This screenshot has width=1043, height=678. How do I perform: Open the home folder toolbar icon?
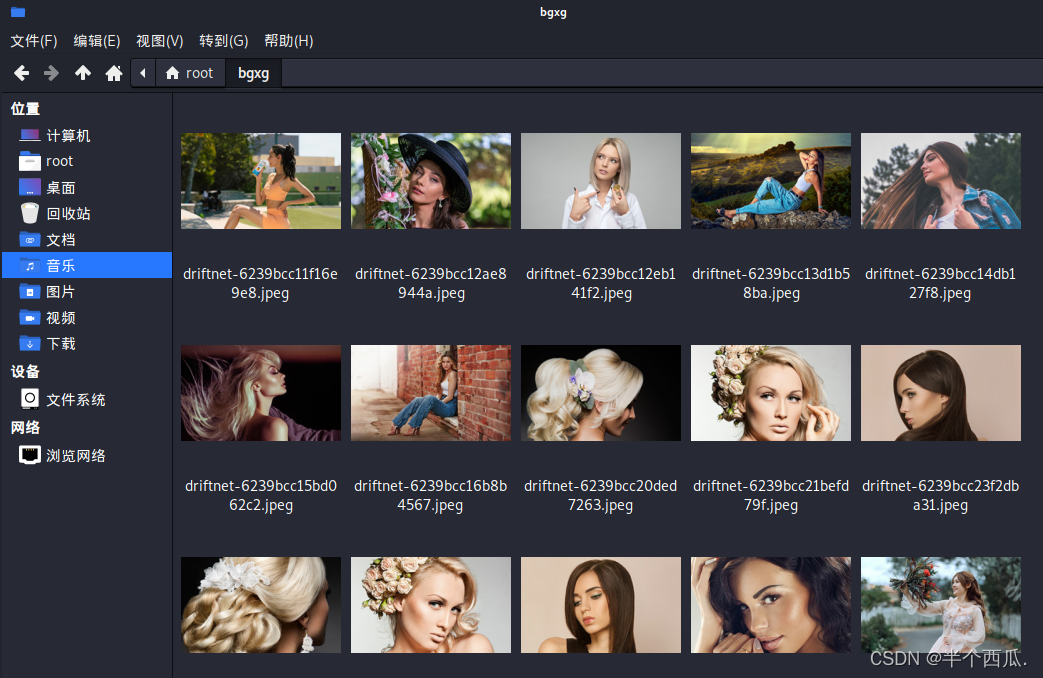click(114, 73)
